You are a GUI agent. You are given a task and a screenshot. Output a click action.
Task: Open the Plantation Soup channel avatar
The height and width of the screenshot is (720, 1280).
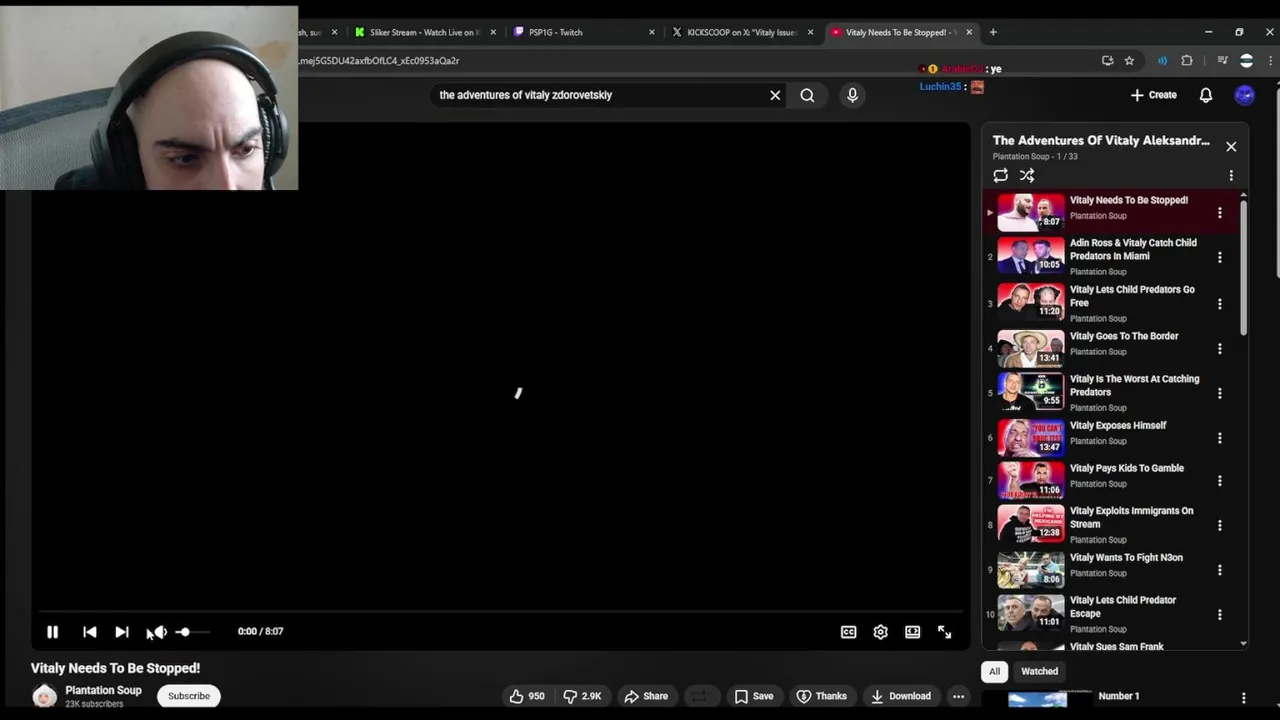[x=44, y=697]
